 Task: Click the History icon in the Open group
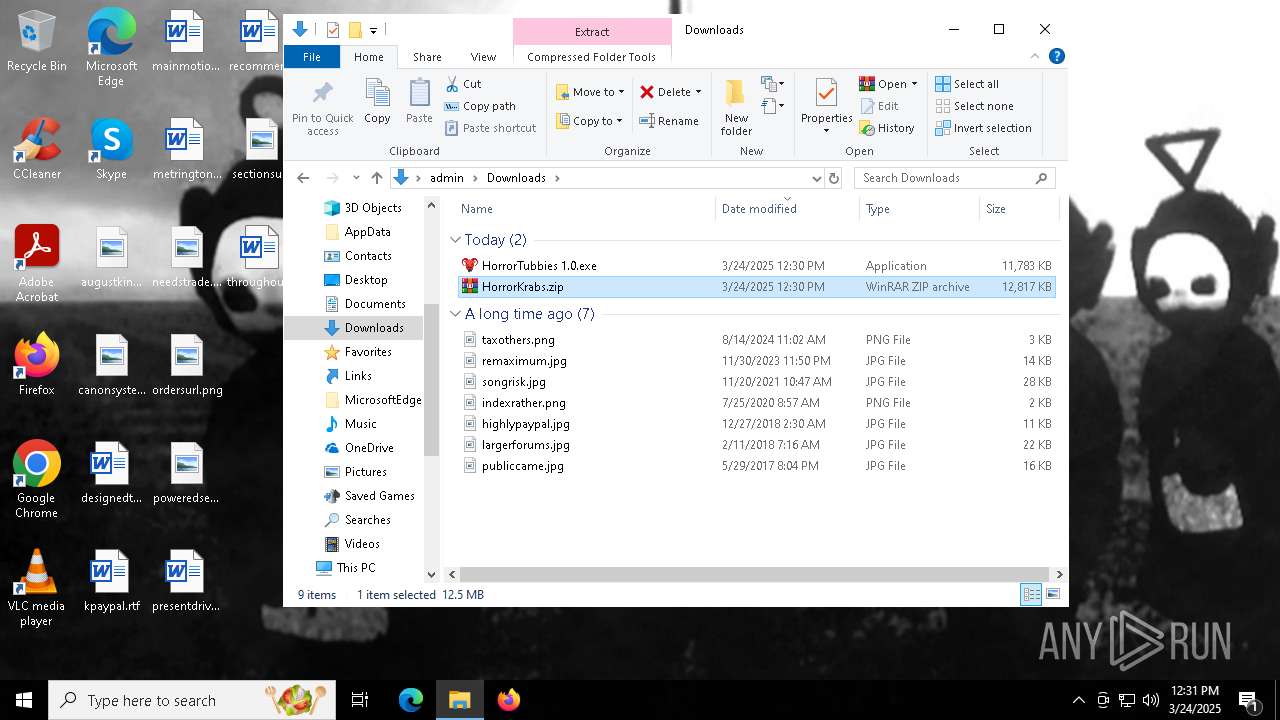pos(867,128)
